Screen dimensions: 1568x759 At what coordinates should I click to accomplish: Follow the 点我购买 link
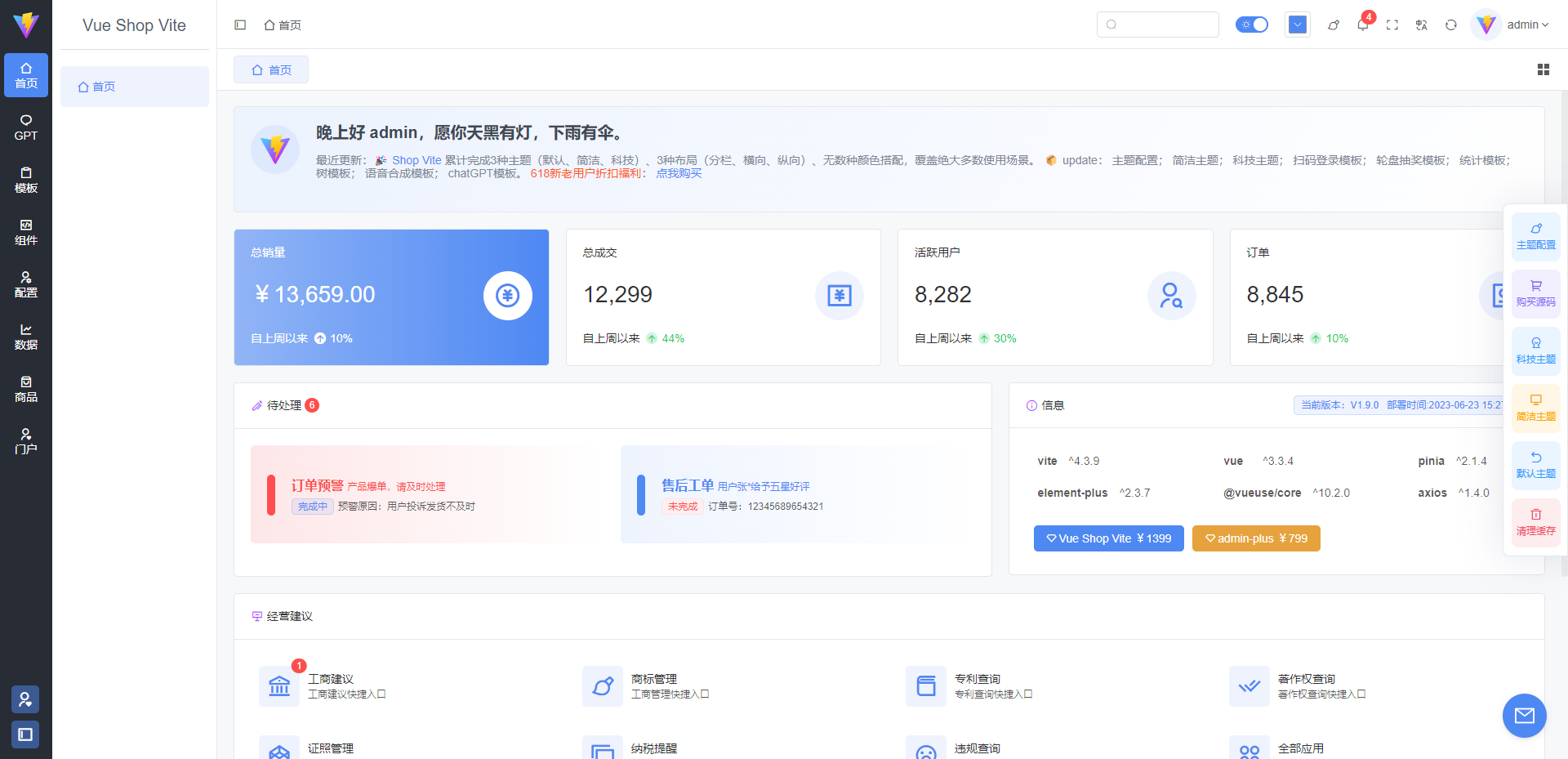pyautogui.click(x=679, y=173)
